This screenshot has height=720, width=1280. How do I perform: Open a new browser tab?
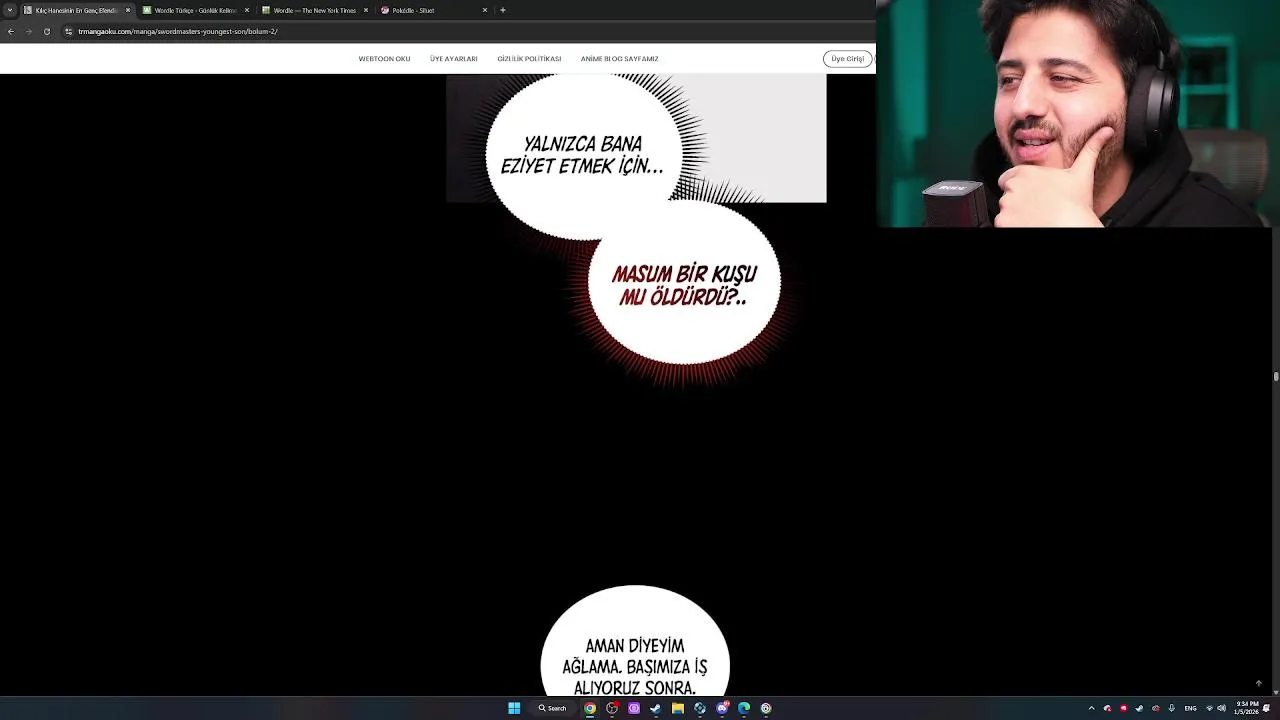click(x=503, y=10)
